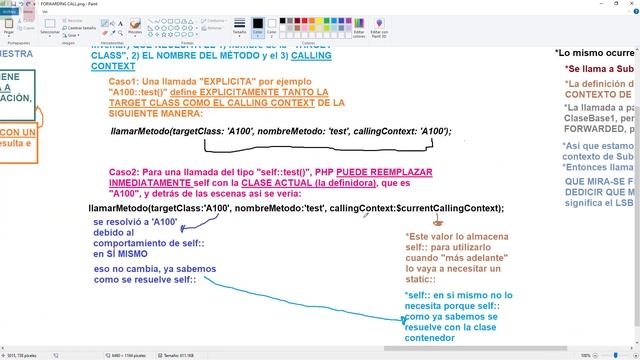This screenshot has height=360, width=640.
Task: Click Editar con Paint 3D
Action: tap(379, 28)
